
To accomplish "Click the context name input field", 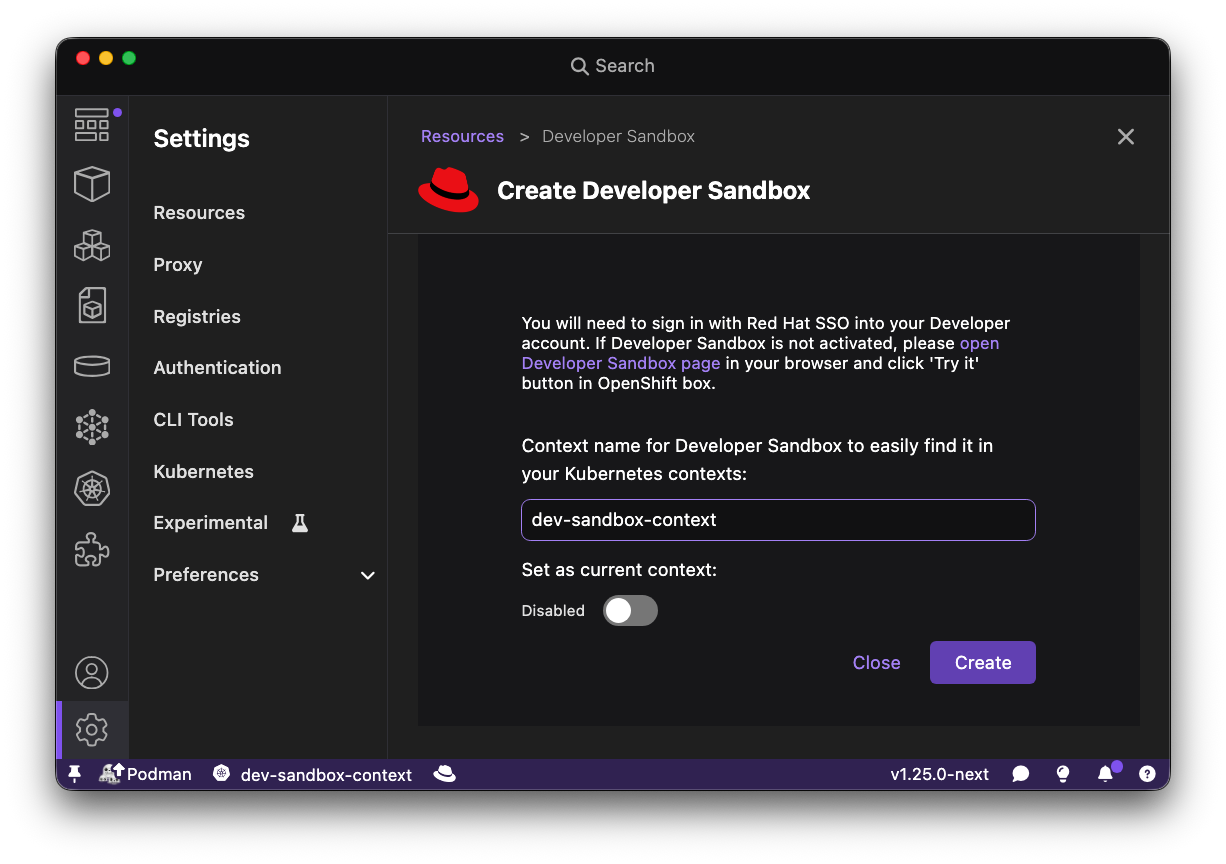I will [778, 520].
